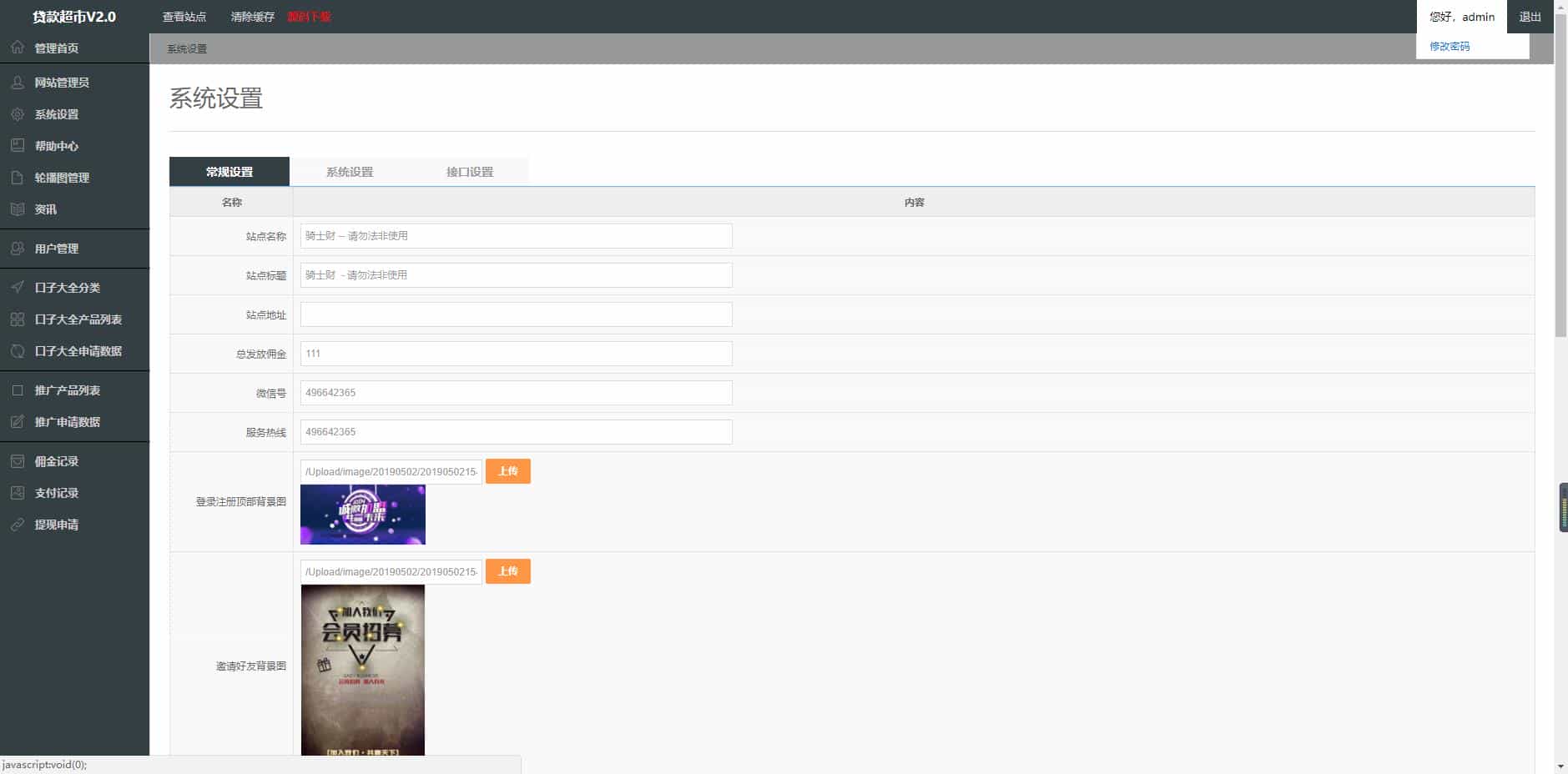Viewport: 1568px width, 774px height.
Task: Click the 登录注册顶部背景图 file path field
Action: [x=391, y=472]
